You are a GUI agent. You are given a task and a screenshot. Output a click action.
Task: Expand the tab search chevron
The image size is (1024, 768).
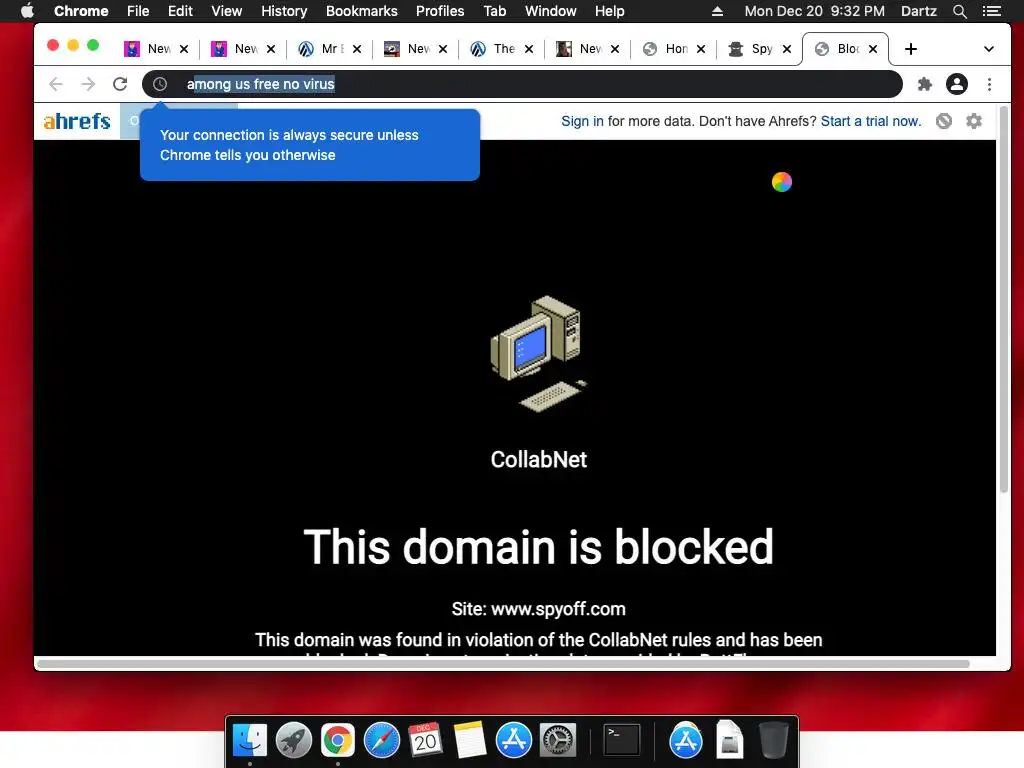989,49
